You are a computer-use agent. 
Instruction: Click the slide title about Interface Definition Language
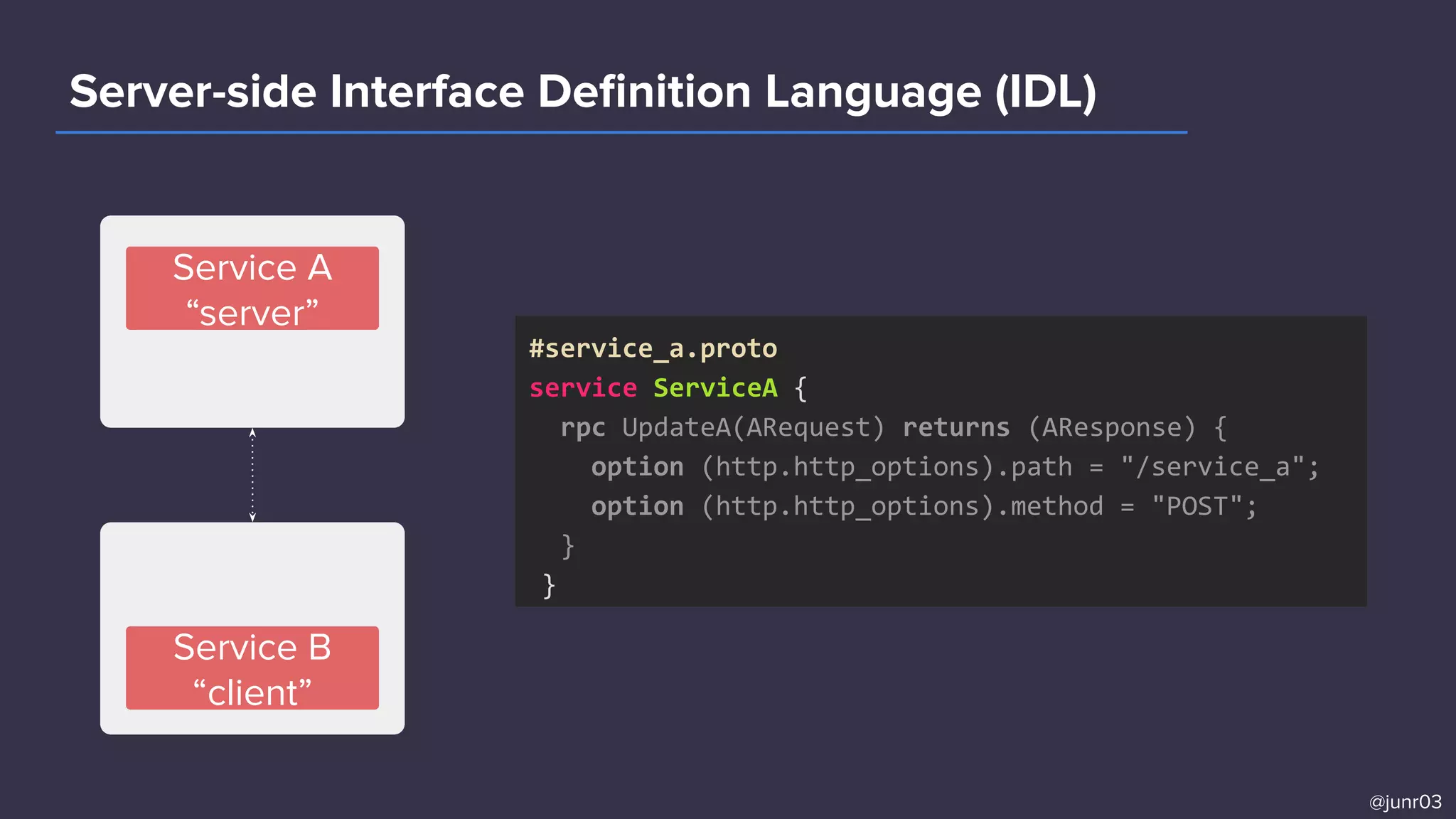tap(583, 92)
